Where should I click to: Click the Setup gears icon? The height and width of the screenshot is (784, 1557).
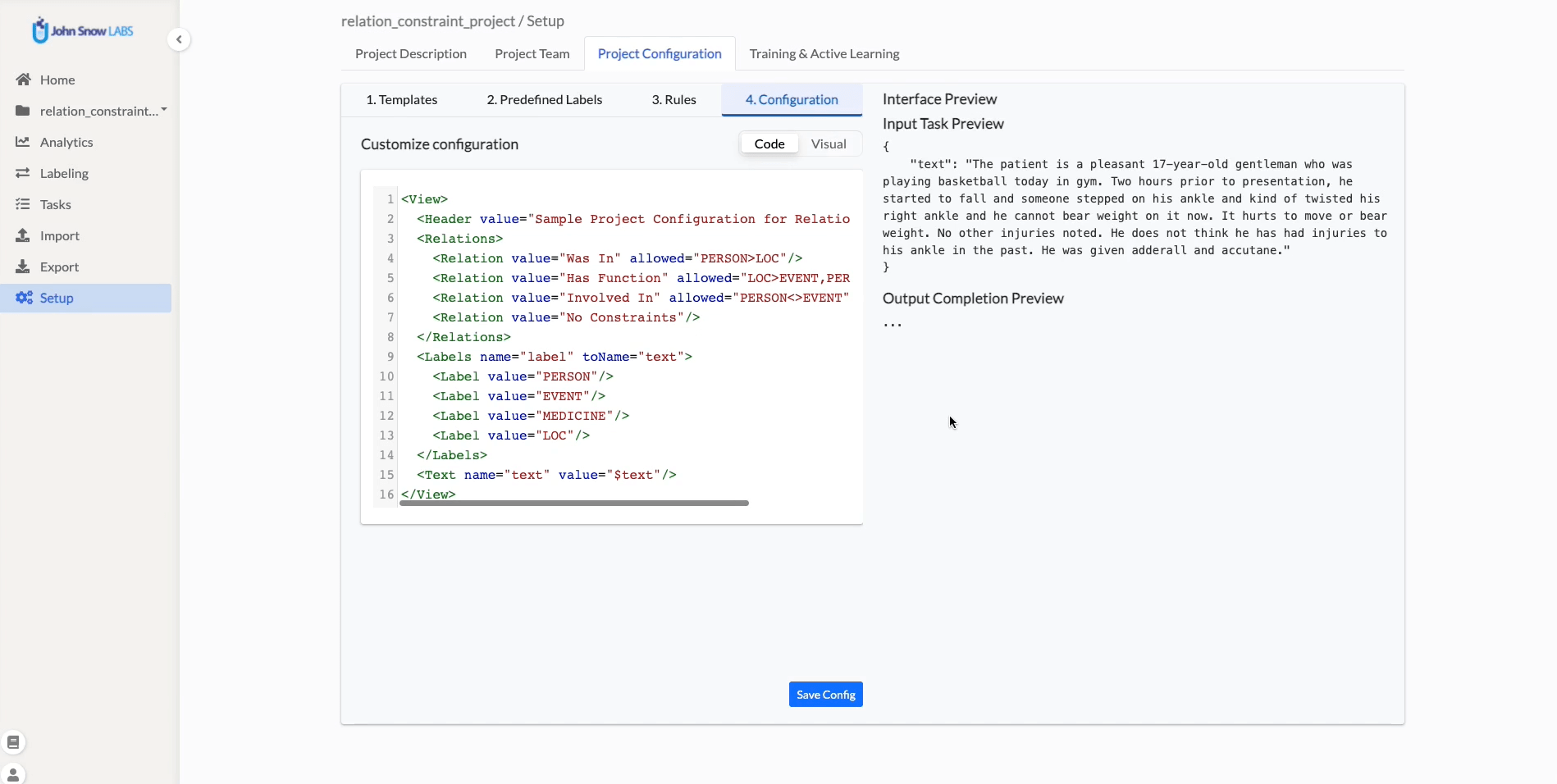coord(25,298)
